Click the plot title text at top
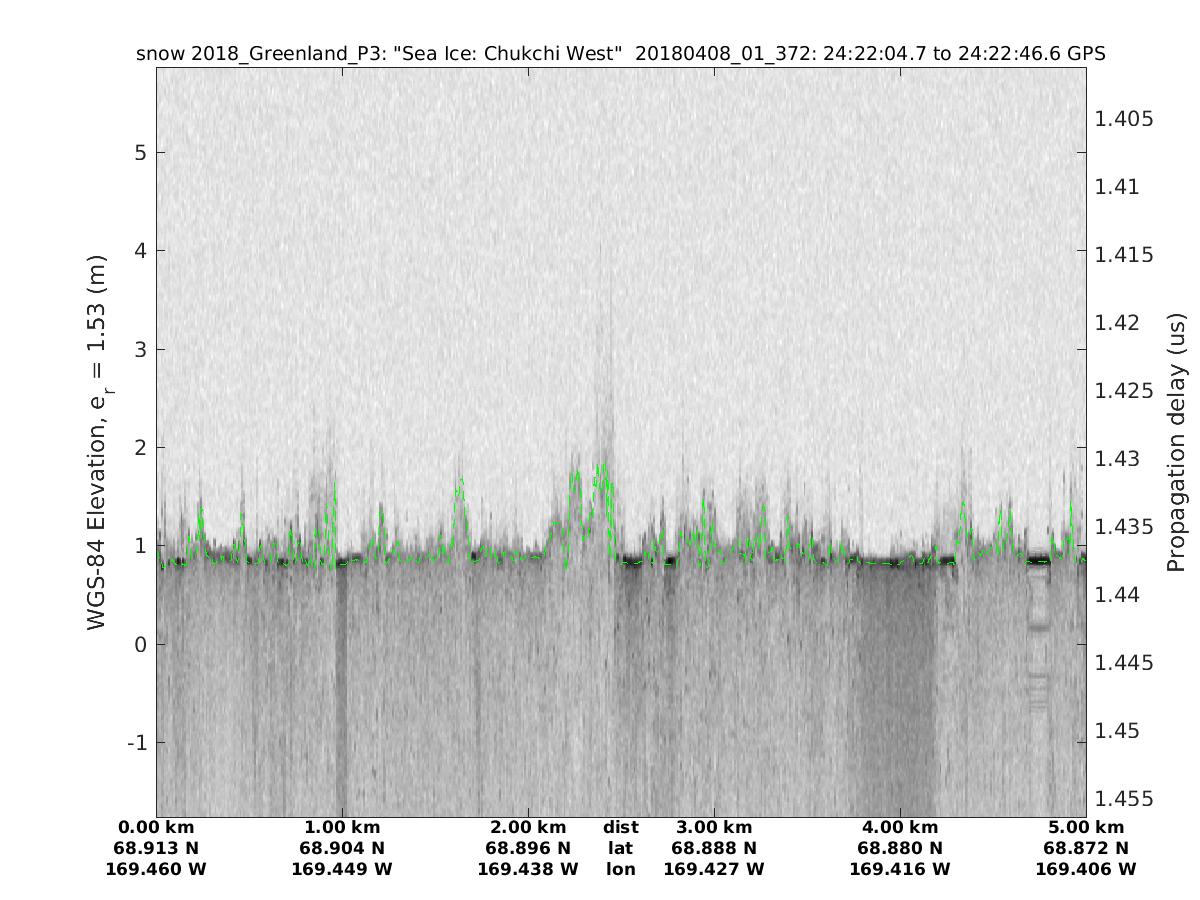The height and width of the screenshot is (900, 1200). click(x=620, y=53)
